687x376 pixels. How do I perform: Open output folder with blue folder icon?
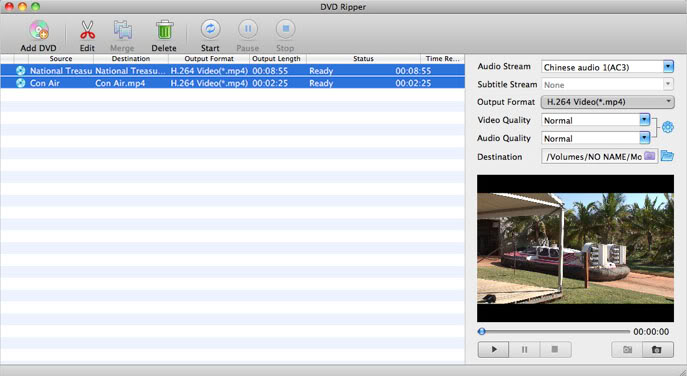[x=667, y=156]
